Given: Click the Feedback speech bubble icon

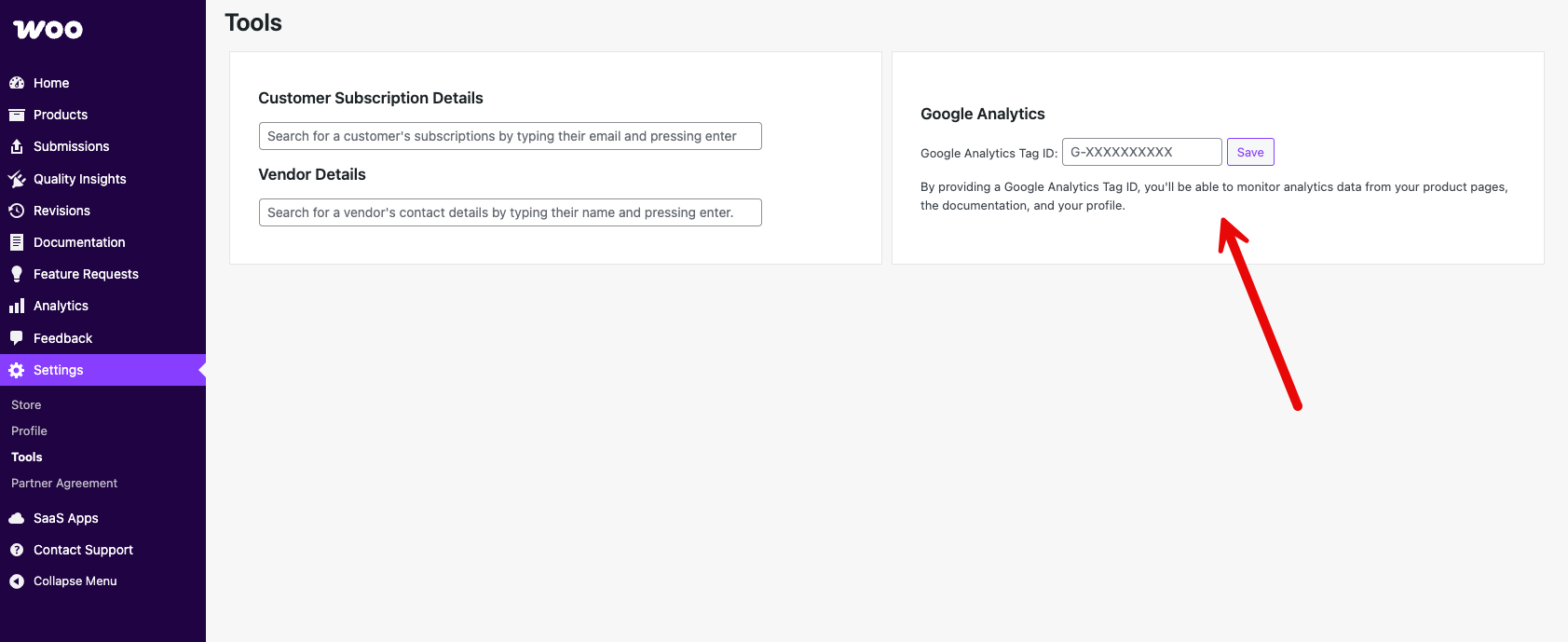Looking at the screenshot, I should (x=17, y=338).
